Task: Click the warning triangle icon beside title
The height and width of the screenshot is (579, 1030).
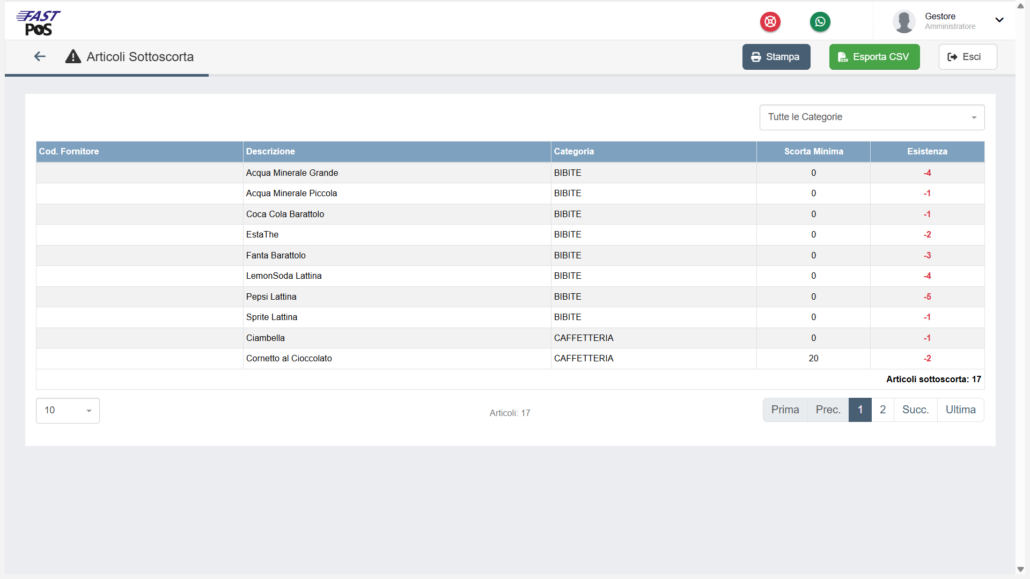Action: pyautogui.click(x=73, y=57)
